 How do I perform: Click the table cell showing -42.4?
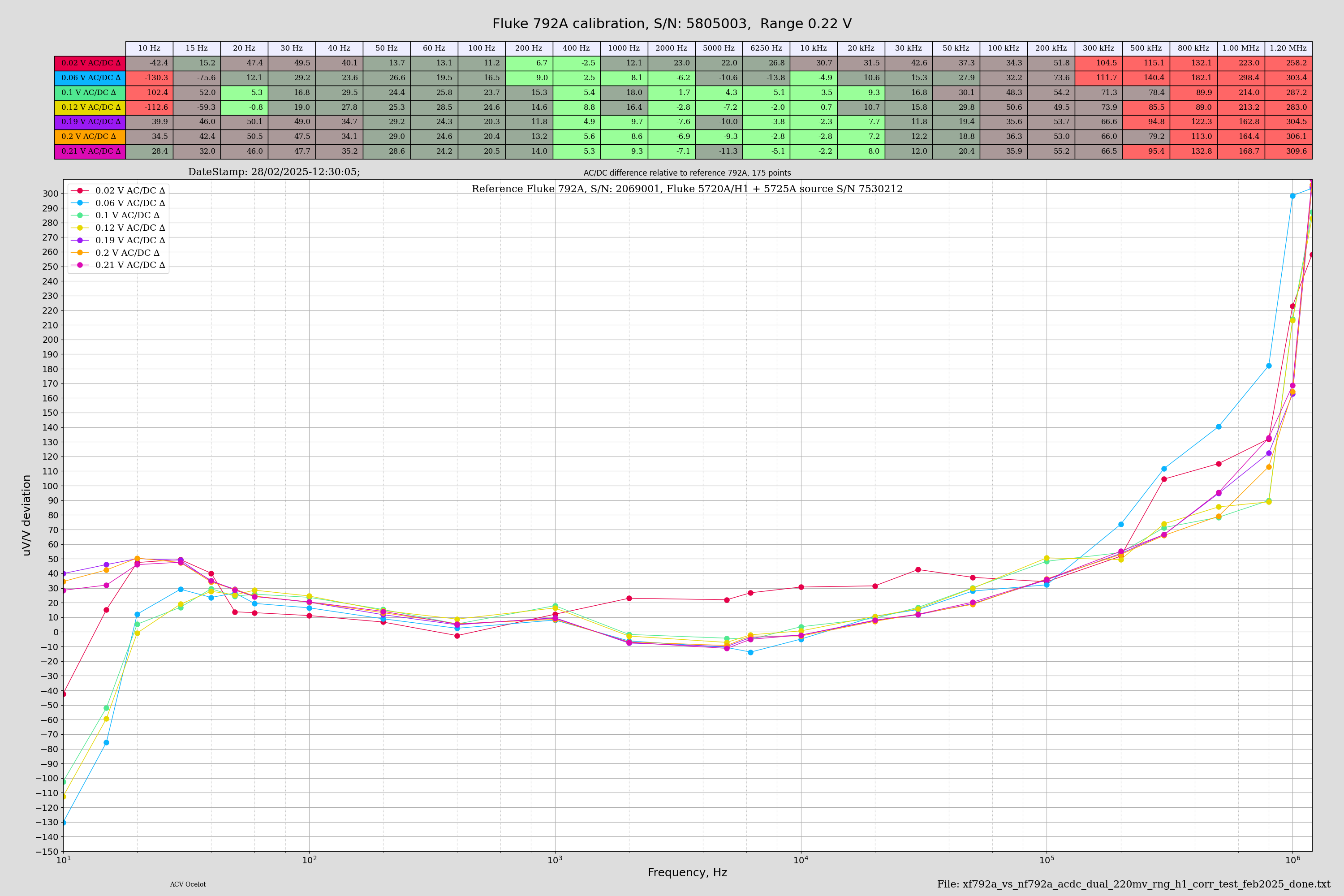click(x=149, y=63)
